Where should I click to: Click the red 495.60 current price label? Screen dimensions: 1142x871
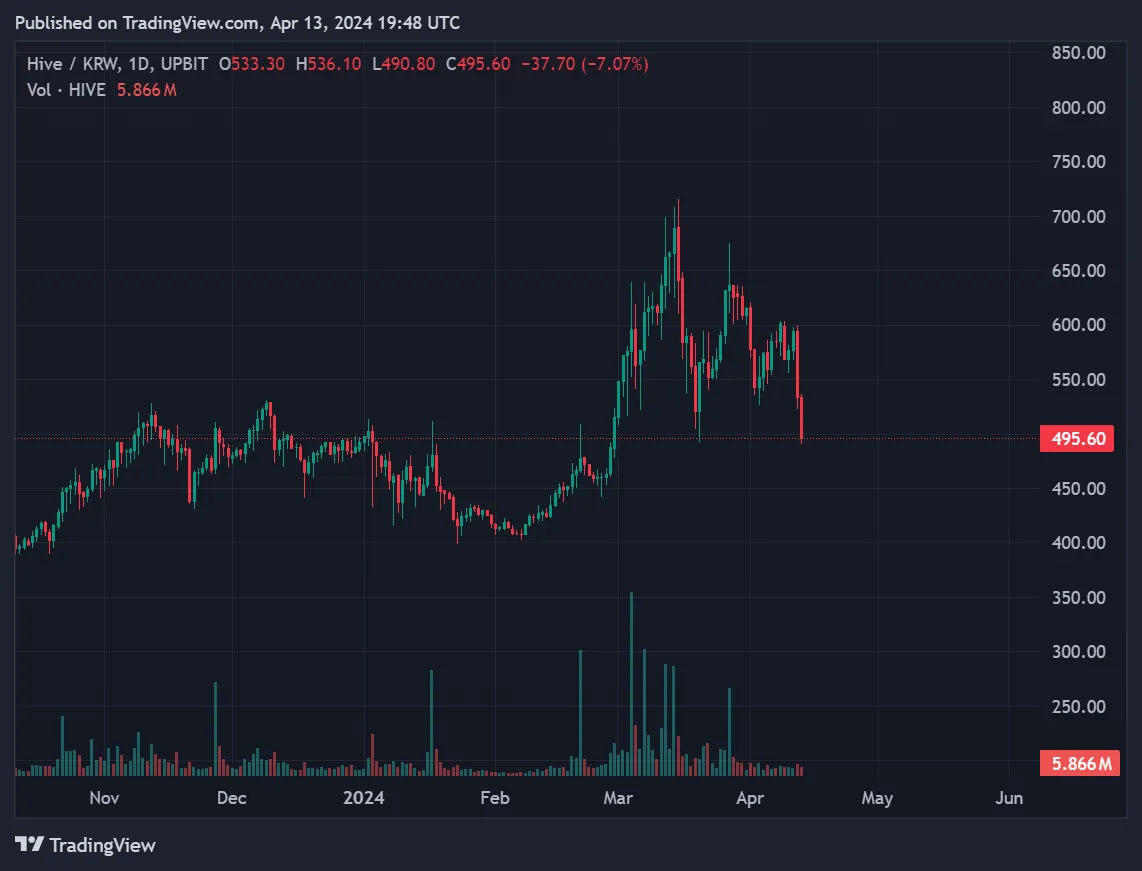(1077, 438)
